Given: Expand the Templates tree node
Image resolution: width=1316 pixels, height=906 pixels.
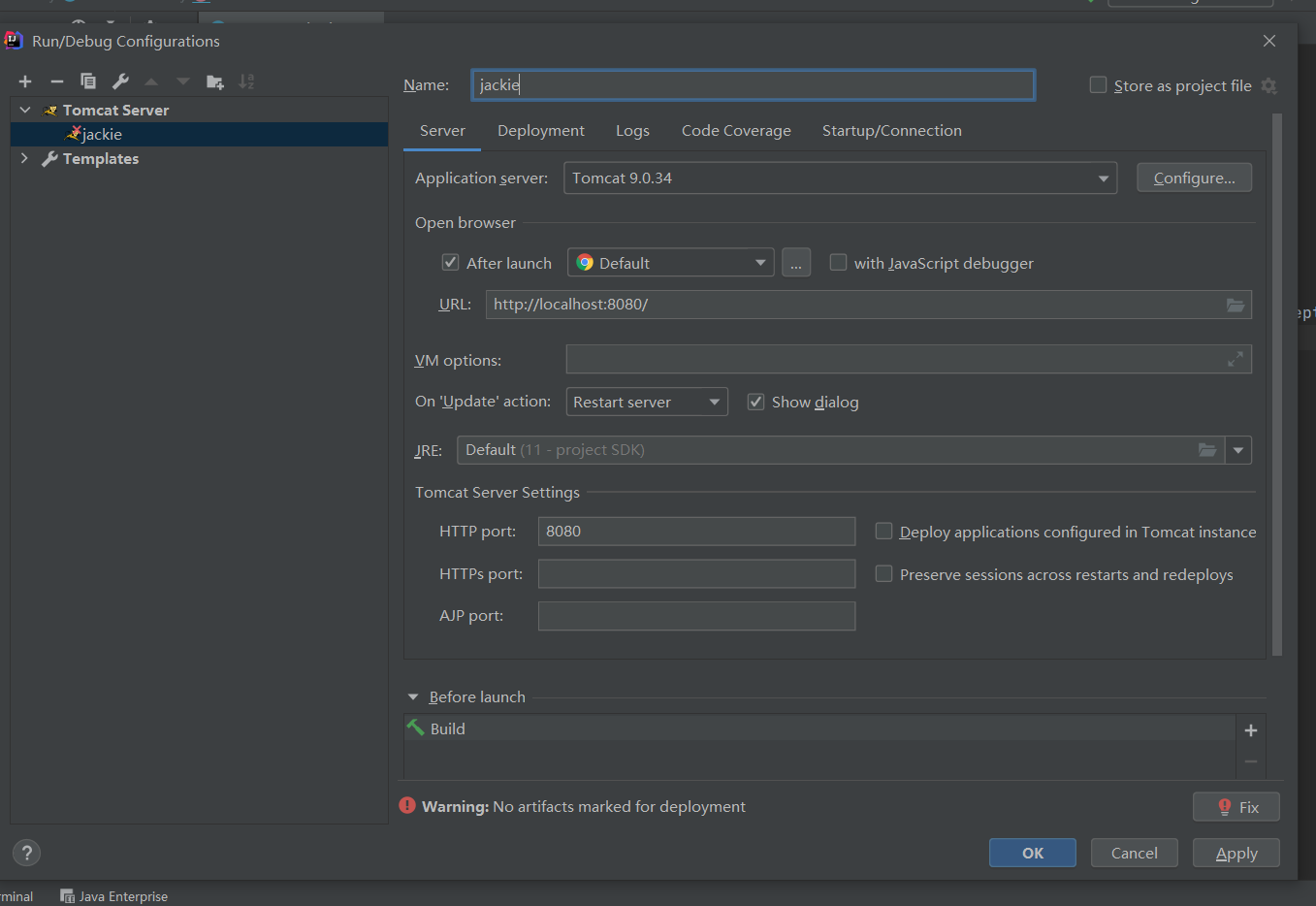Looking at the screenshot, I should point(25,159).
